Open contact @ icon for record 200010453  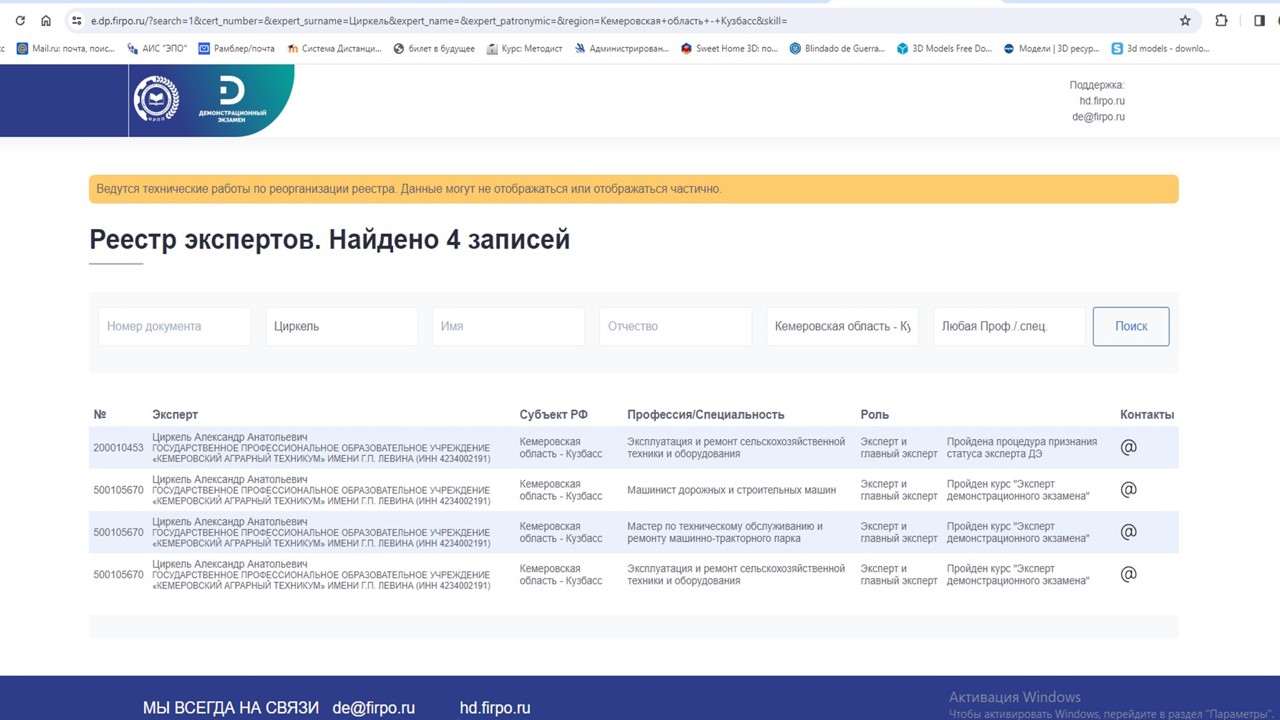pos(1128,447)
